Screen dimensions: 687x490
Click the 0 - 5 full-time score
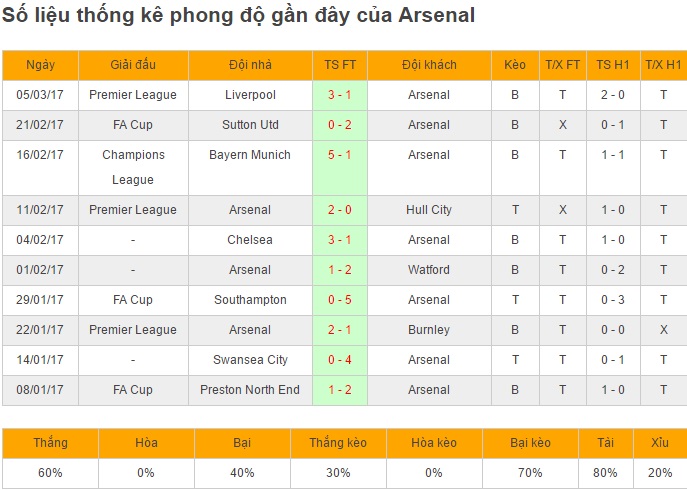point(340,300)
